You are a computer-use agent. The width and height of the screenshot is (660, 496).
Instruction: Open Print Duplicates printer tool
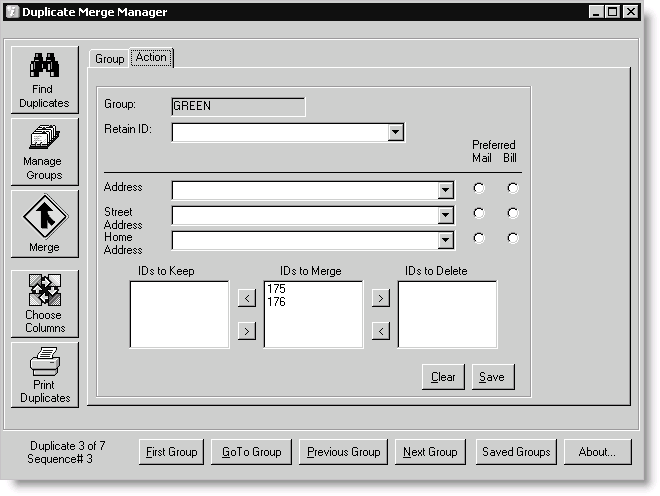45,375
